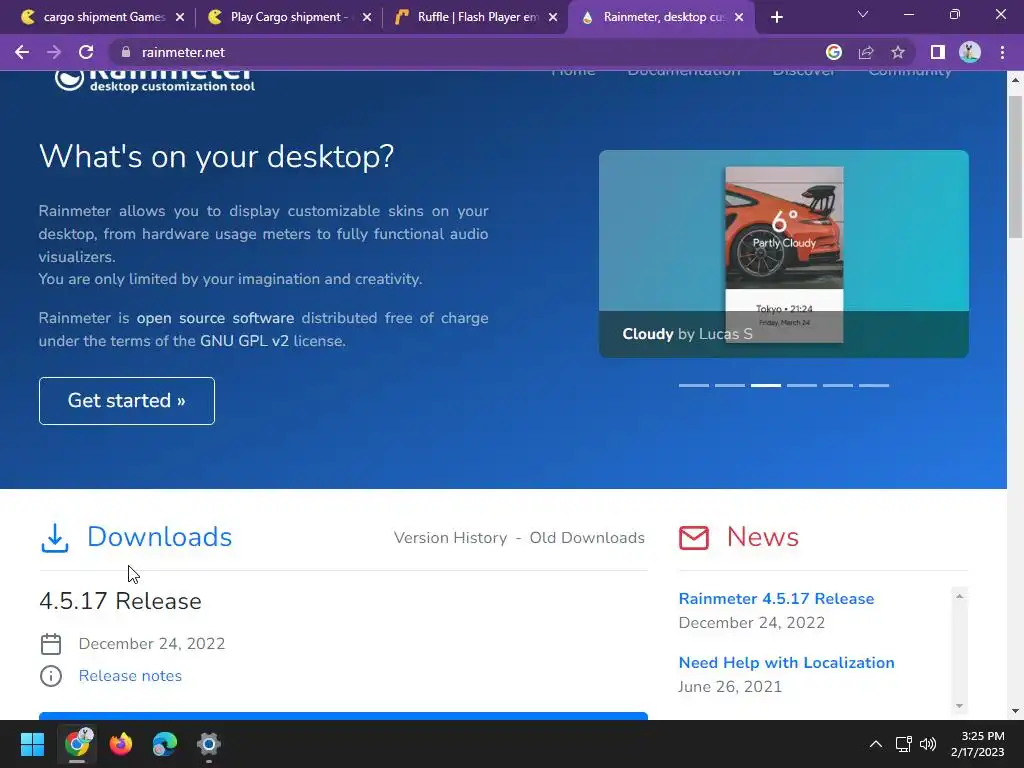Launch Firefox from the taskbar
The width and height of the screenshot is (1024, 768).
(x=121, y=744)
